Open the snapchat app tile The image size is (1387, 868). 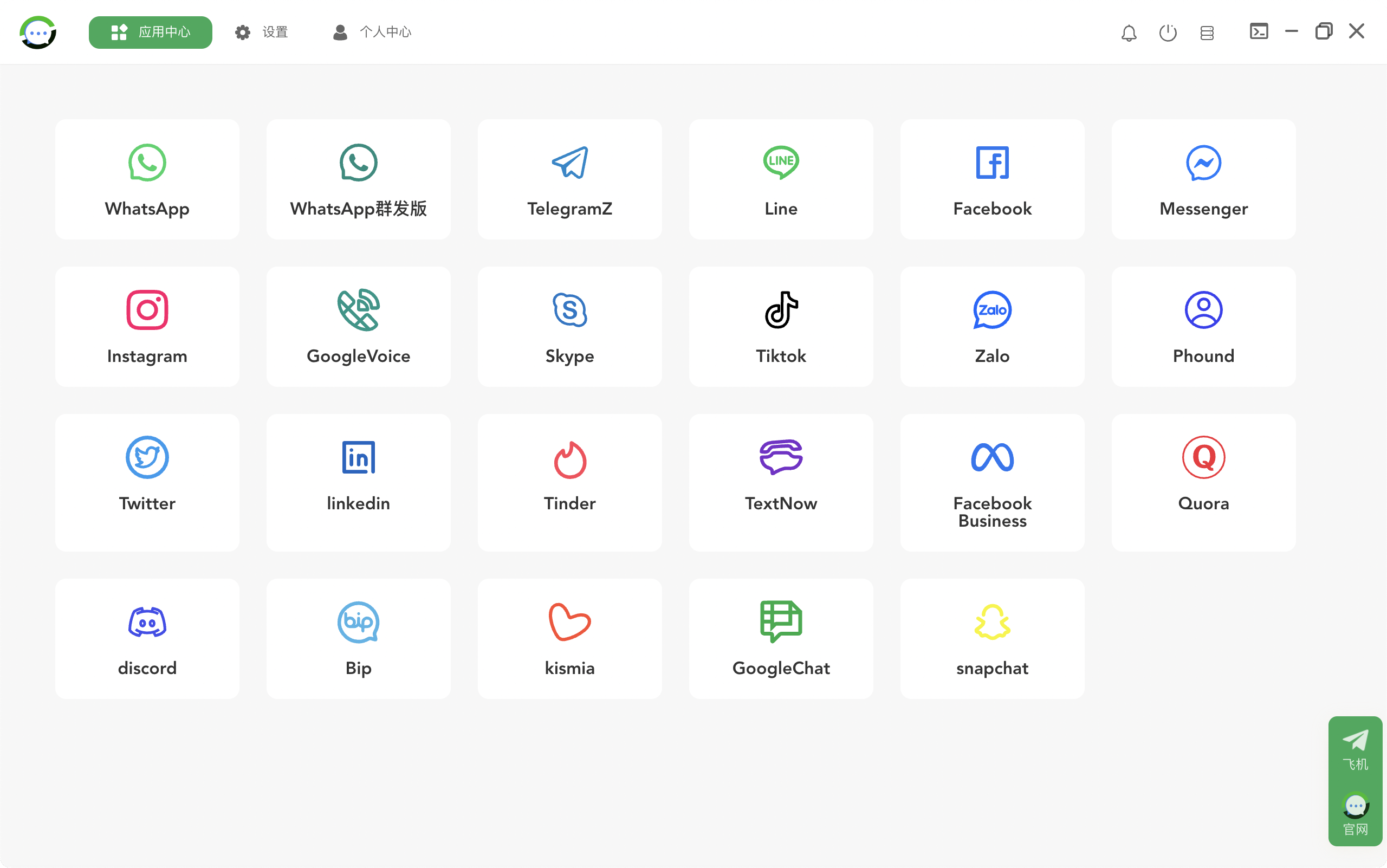992,638
